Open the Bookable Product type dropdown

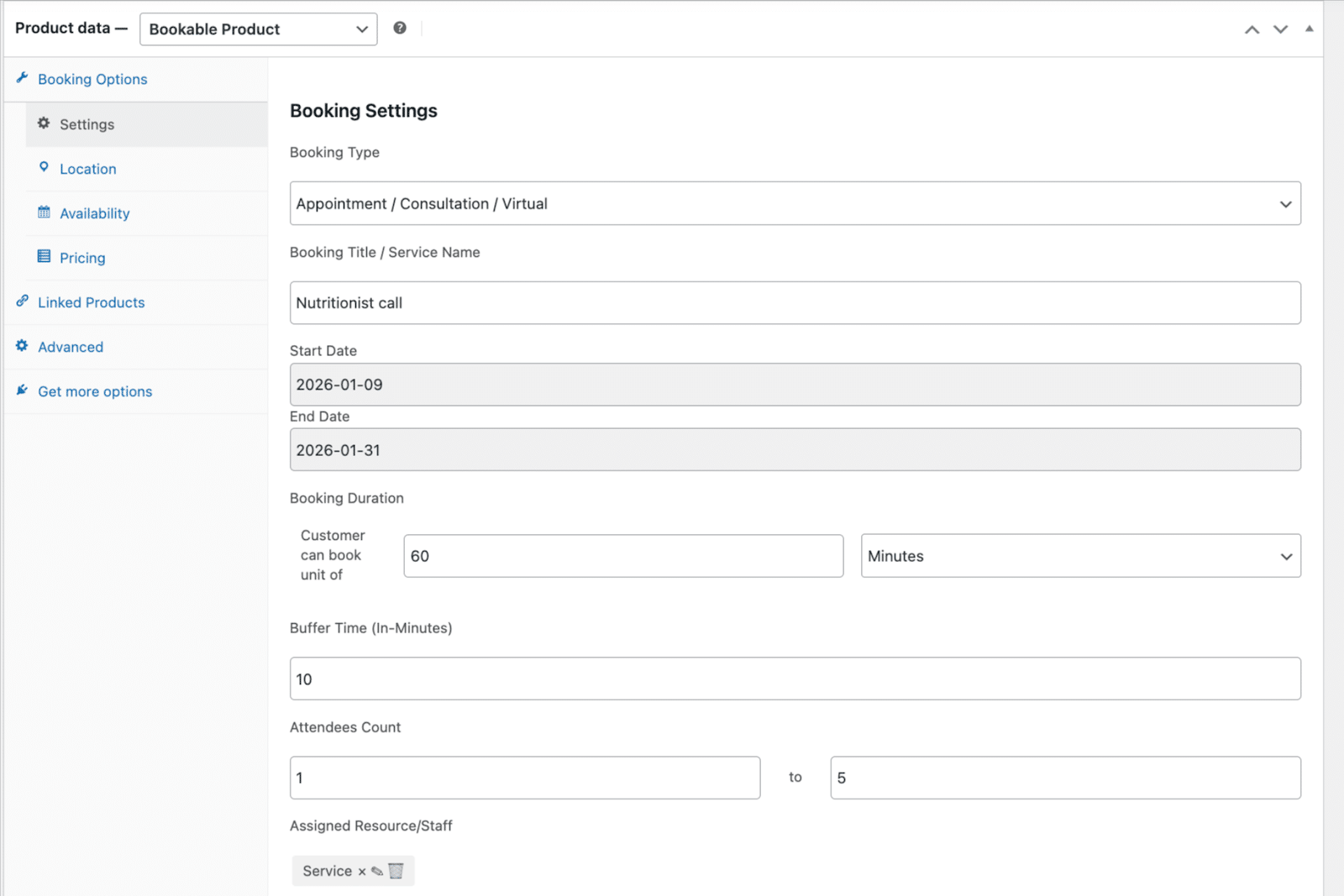coord(258,29)
